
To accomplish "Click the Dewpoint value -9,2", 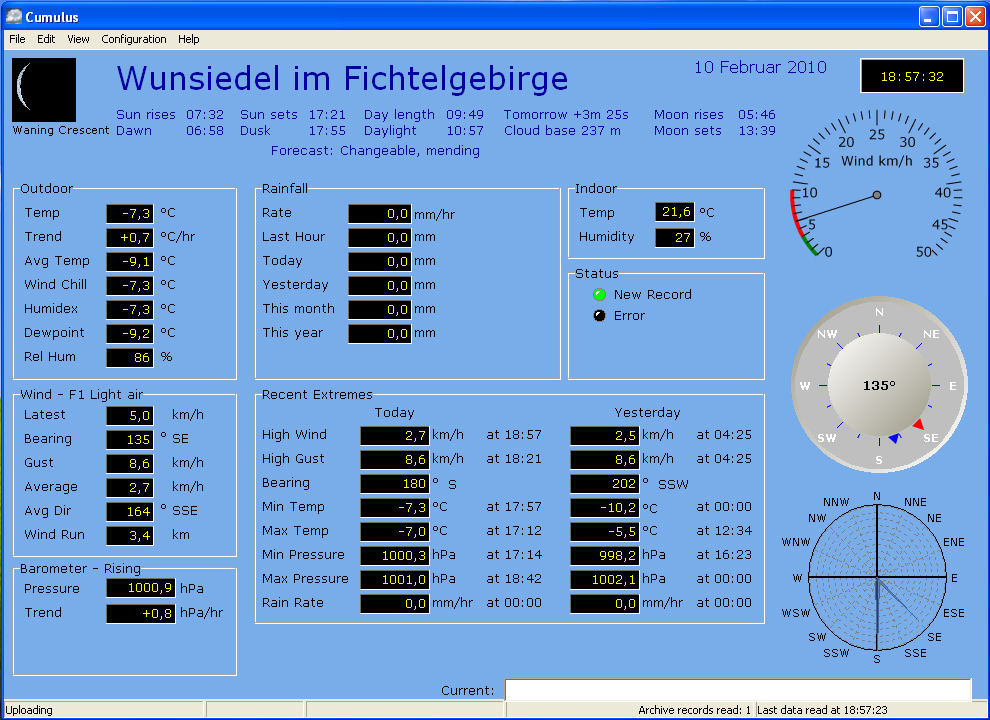I will [129, 333].
